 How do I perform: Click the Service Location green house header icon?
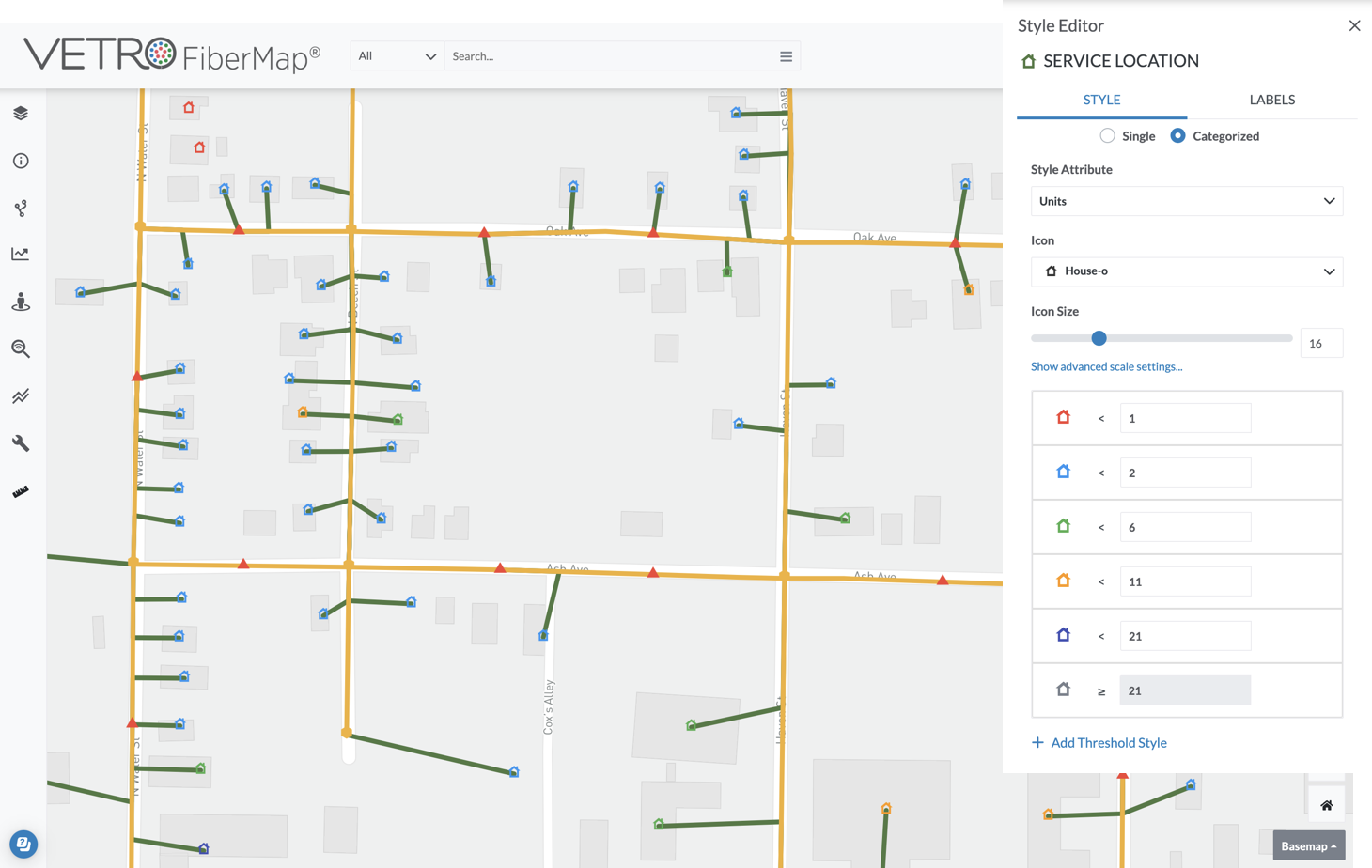pyautogui.click(x=1028, y=61)
